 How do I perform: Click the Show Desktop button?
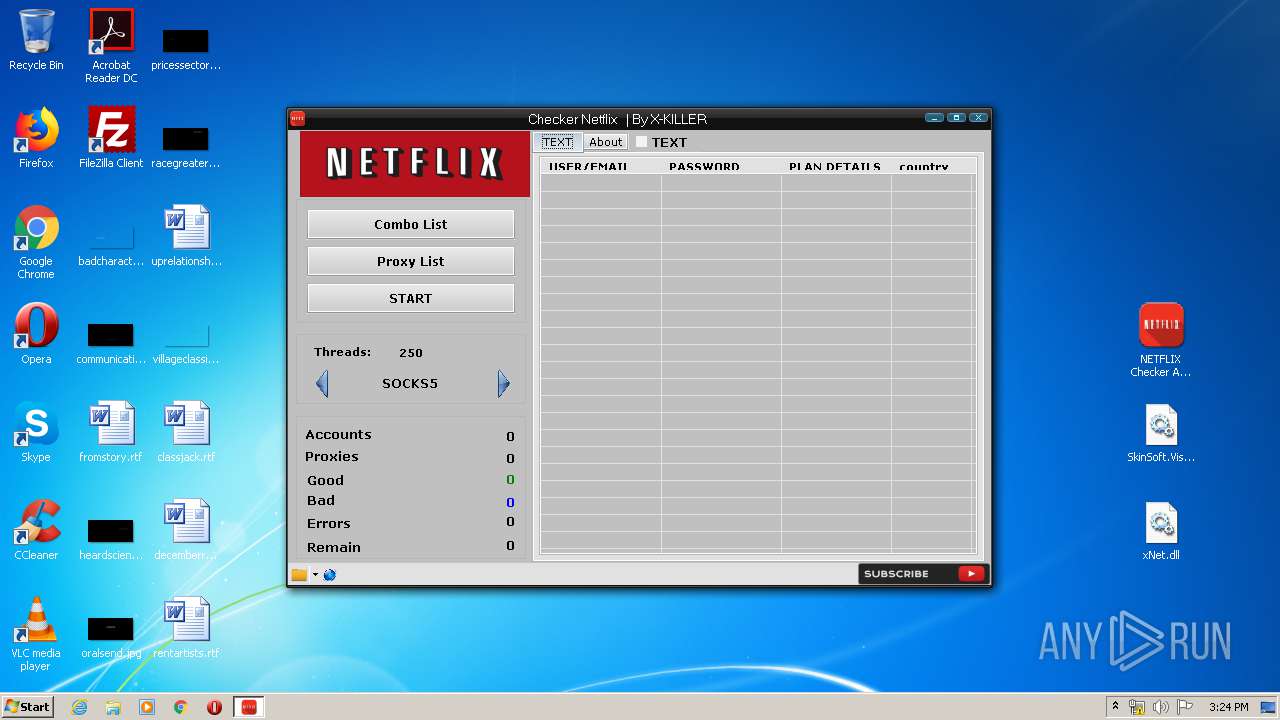[x=1270, y=707]
